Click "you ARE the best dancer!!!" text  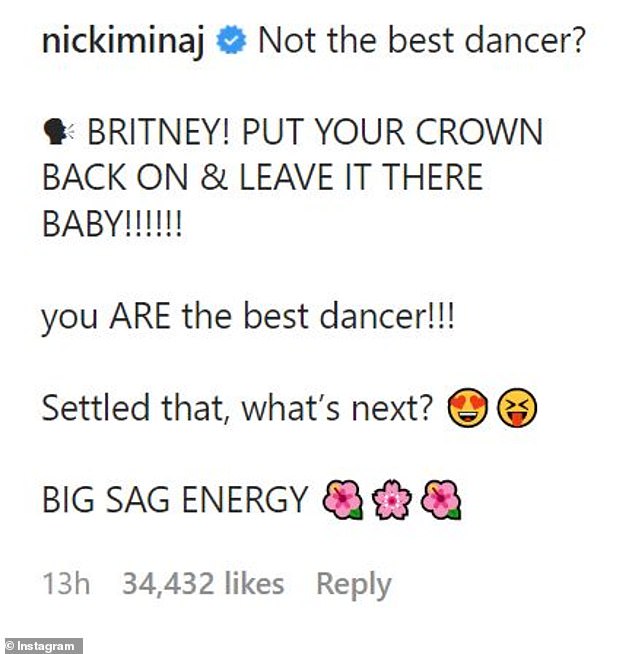pyautogui.click(x=248, y=317)
